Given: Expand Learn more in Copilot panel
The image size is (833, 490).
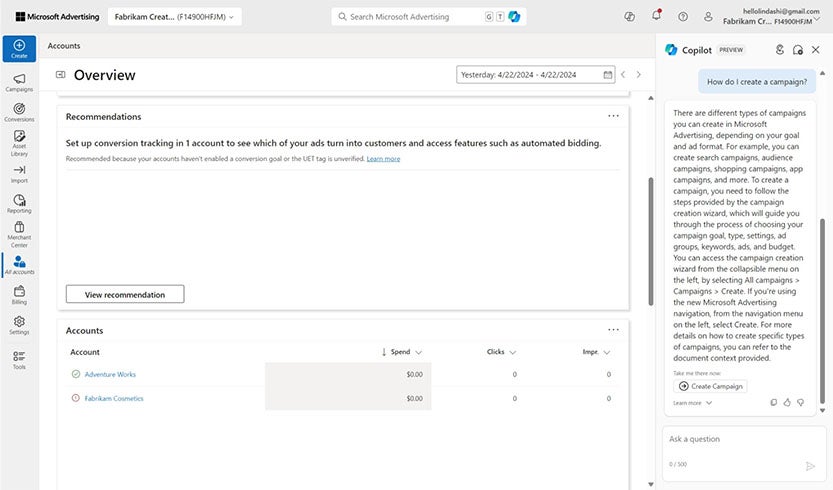Looking at the screenshot, I should click(x=692, y=403).
